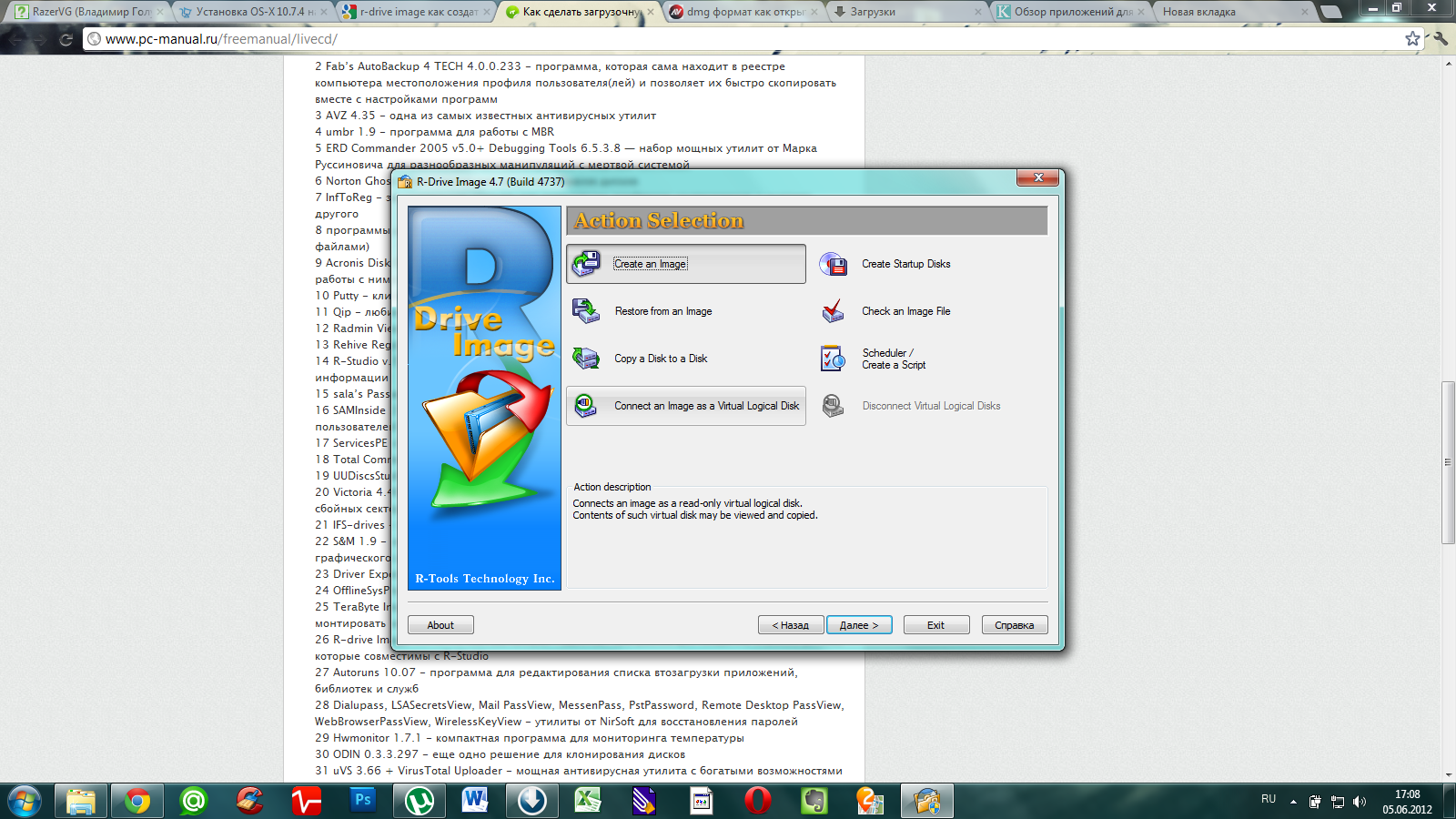Open Microsoft Excel from the taskbar

point(589,801)
